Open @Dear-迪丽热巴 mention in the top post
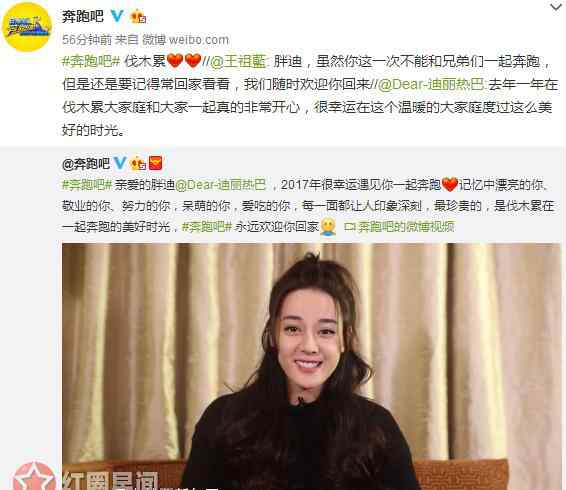 point(431,84)
